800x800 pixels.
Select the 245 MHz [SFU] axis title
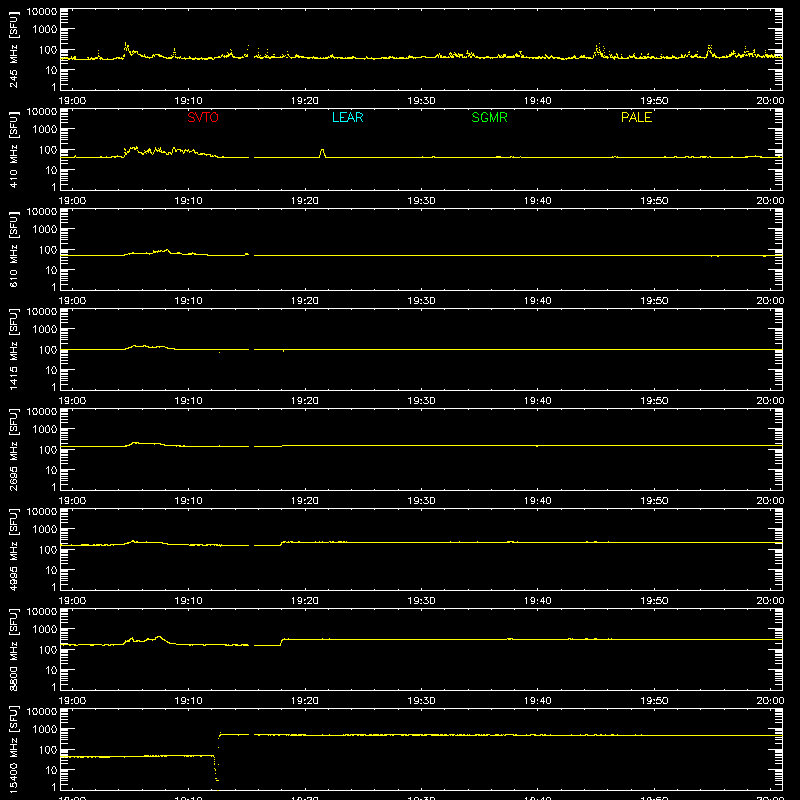coord(13,49)
